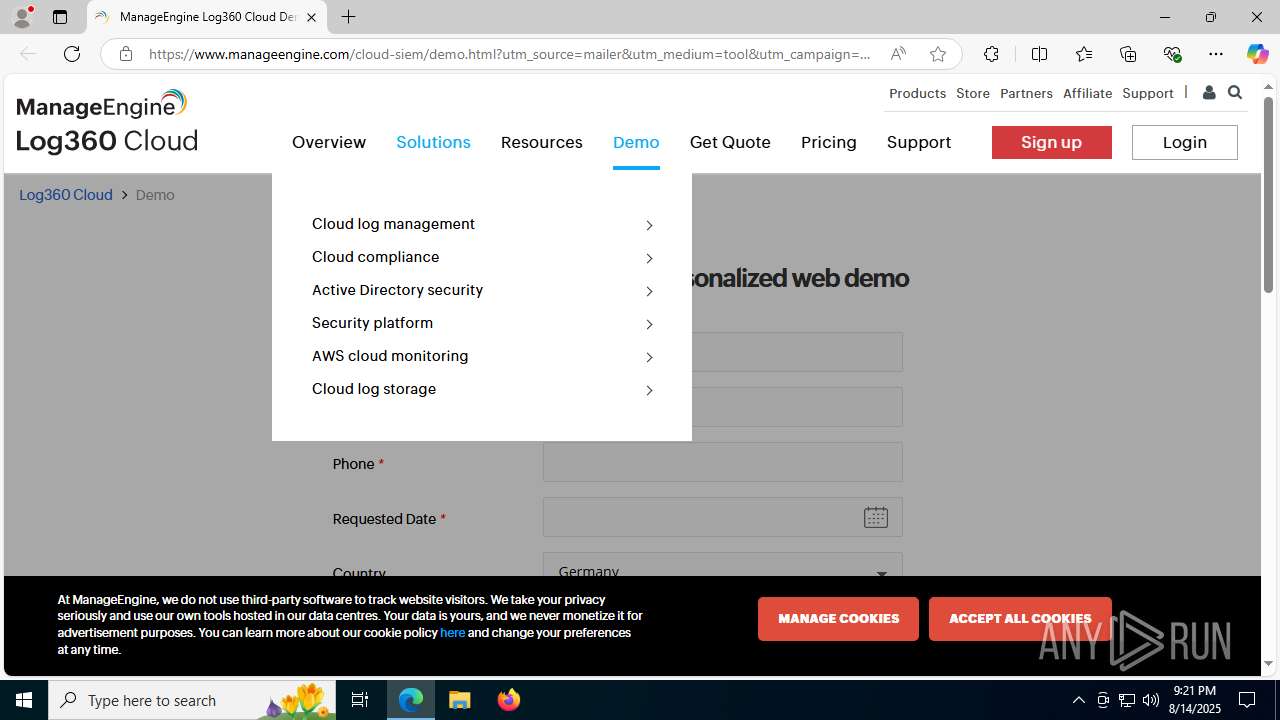Open the Edge profile icon
Image resolution: width=1280 pixels, height=720 pixels.
pos(22,17)
